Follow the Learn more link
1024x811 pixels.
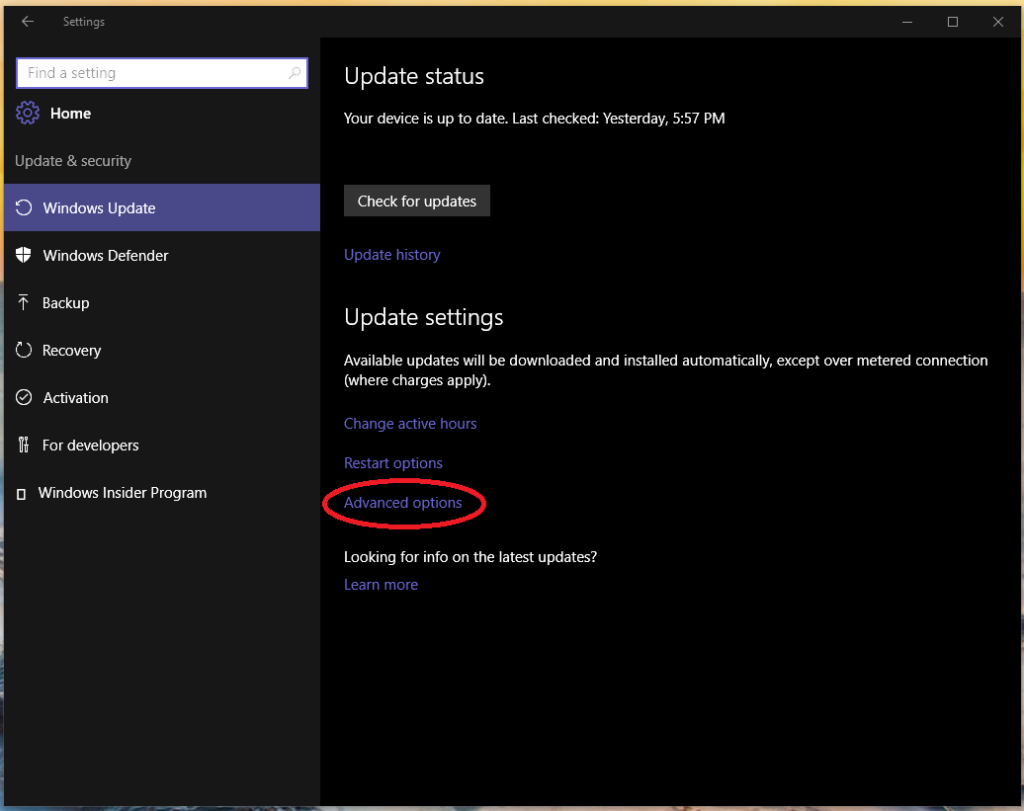point(381,585)
